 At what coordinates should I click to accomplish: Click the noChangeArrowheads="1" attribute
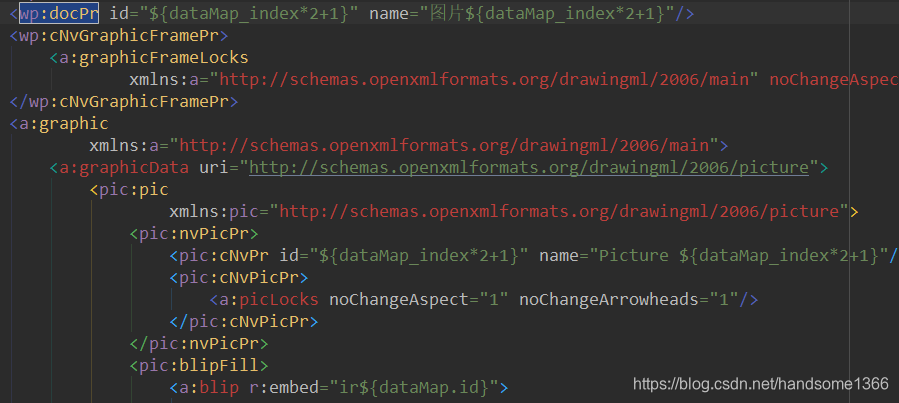(x=629, y=299)
